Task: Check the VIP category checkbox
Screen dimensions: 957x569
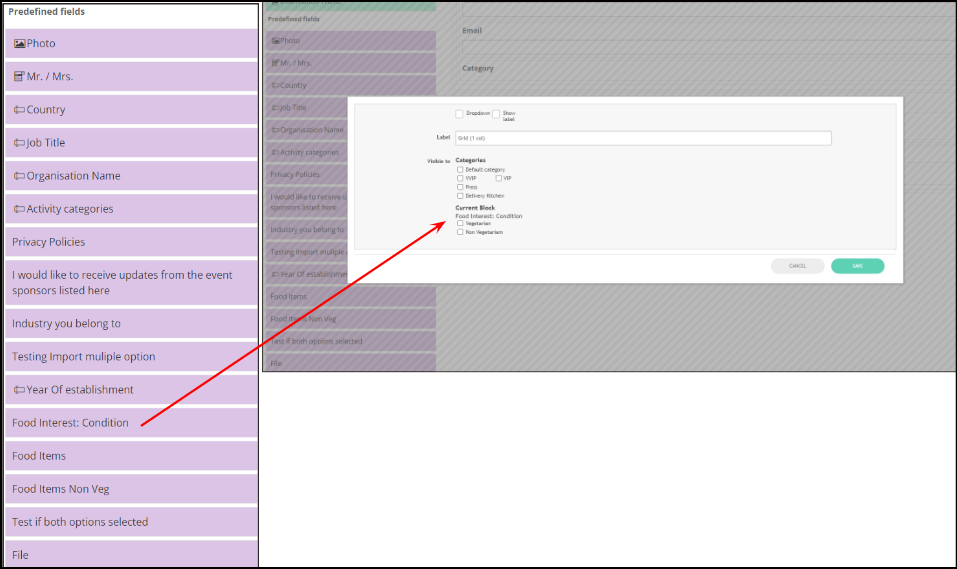Action: pos(499,178)
